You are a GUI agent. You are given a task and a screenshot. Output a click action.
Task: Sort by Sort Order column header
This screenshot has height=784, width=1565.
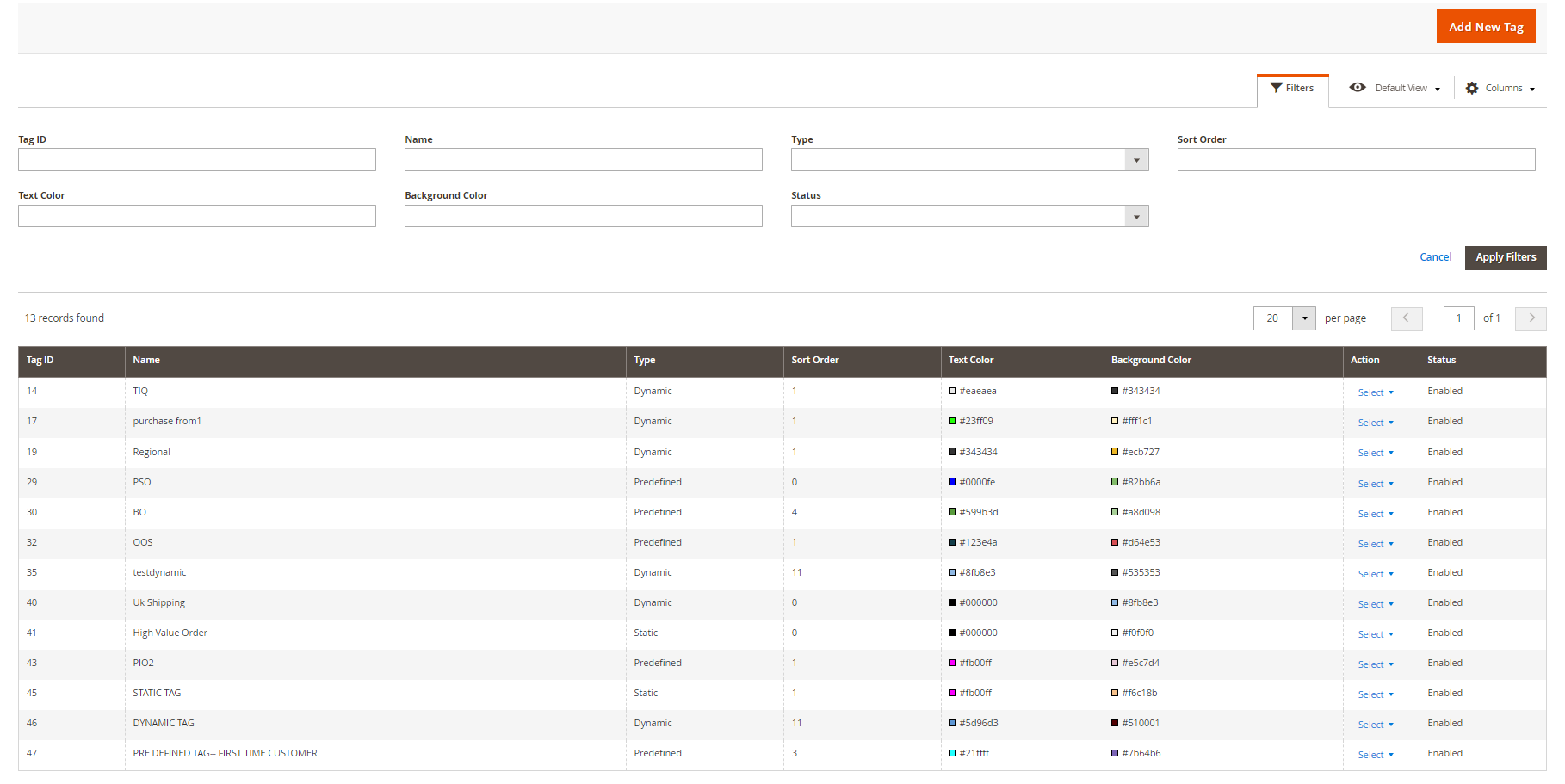coord(814,361)
